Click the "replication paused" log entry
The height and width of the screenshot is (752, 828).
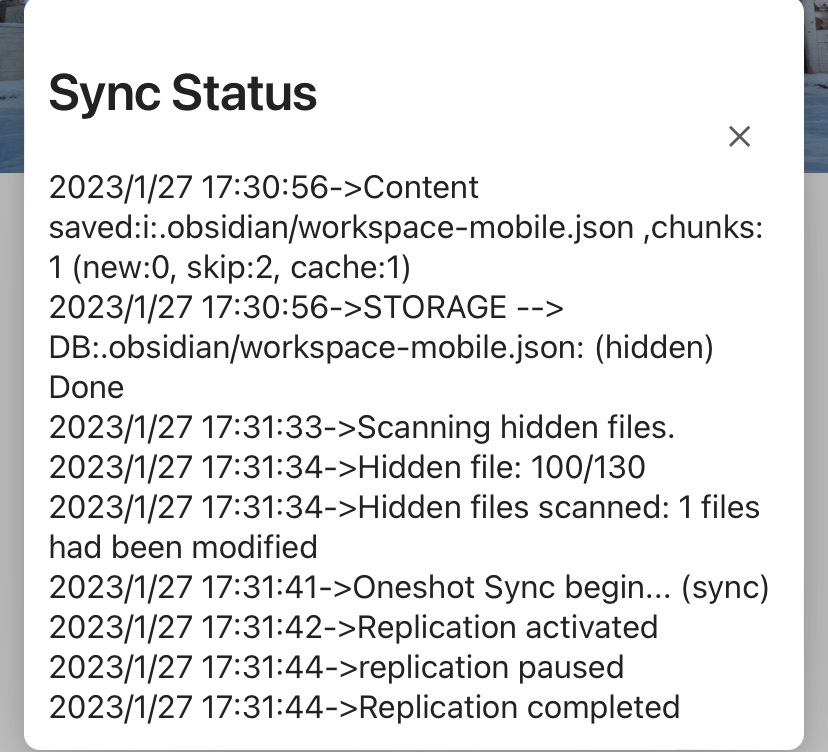335,667
